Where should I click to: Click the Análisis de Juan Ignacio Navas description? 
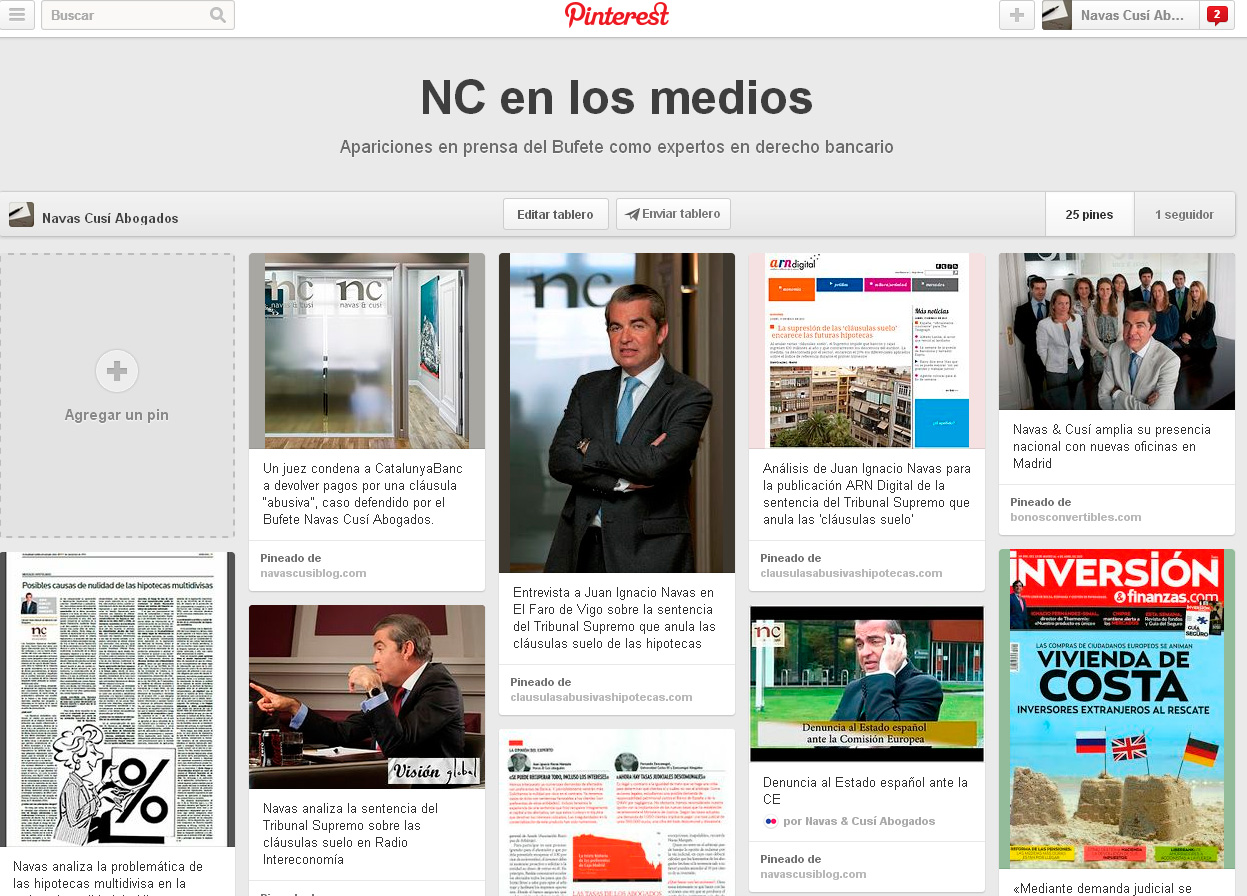[867, 494]
